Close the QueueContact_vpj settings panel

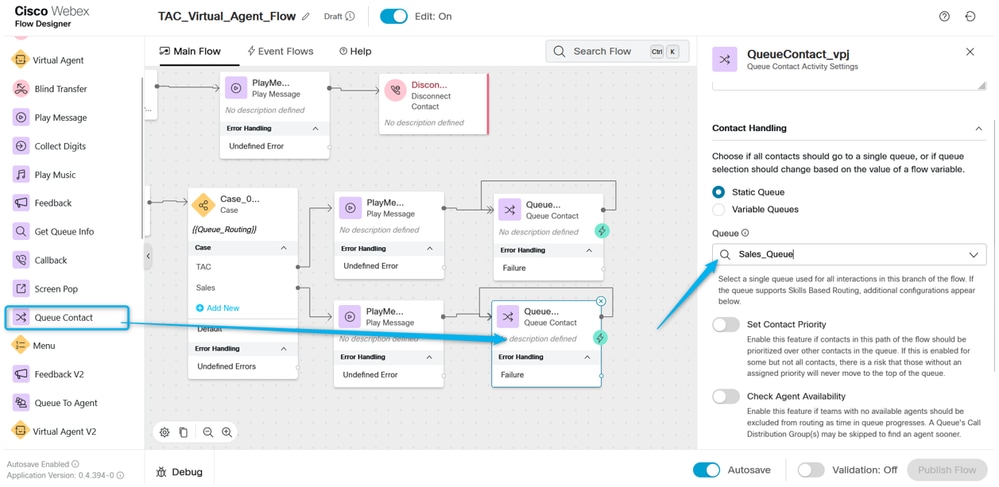point(970,52)
